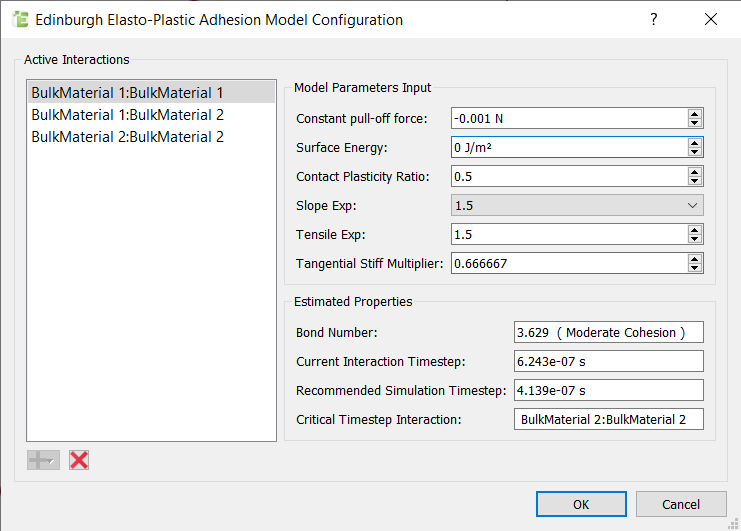741x531 pixels.
Task: Open the Slope Exp dropdown
Action: 577,205
